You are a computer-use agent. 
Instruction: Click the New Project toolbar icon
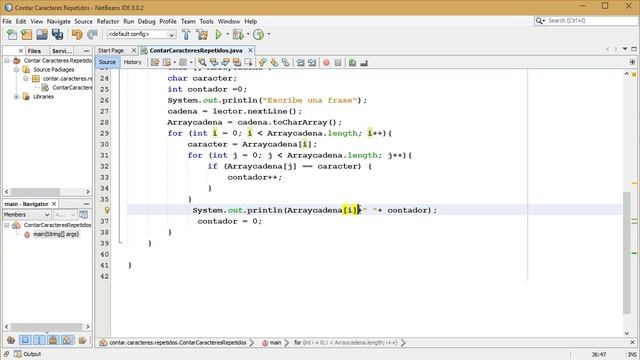pos(27,35)
